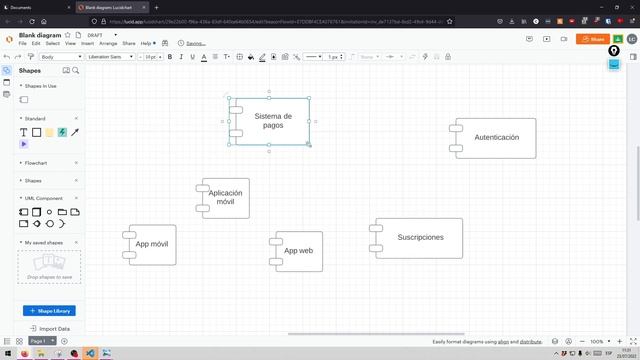Screen dimensions: 640x360
Task: Choose the small UML interface circle
Action: [49, 212]
